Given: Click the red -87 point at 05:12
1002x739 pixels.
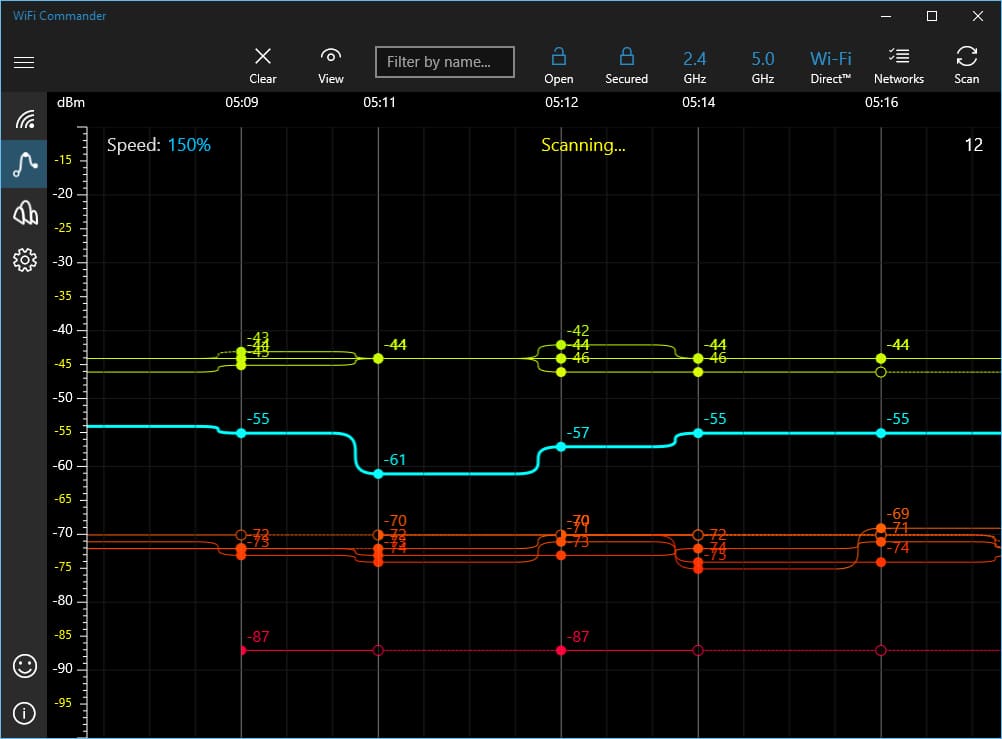Looking at the screenshot, I should (561, 650).
